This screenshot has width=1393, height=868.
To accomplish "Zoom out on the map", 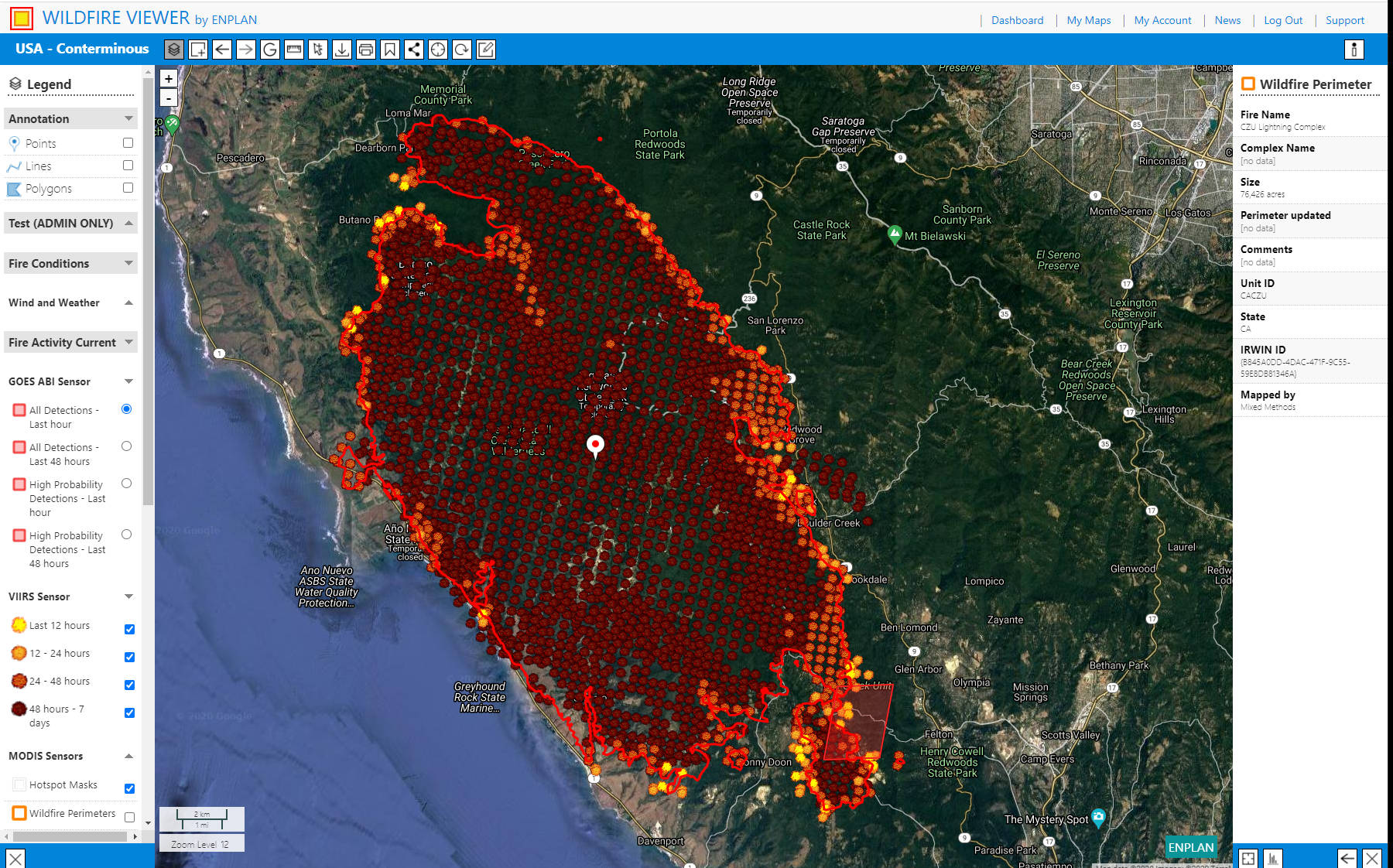I will tap(169, 98).
